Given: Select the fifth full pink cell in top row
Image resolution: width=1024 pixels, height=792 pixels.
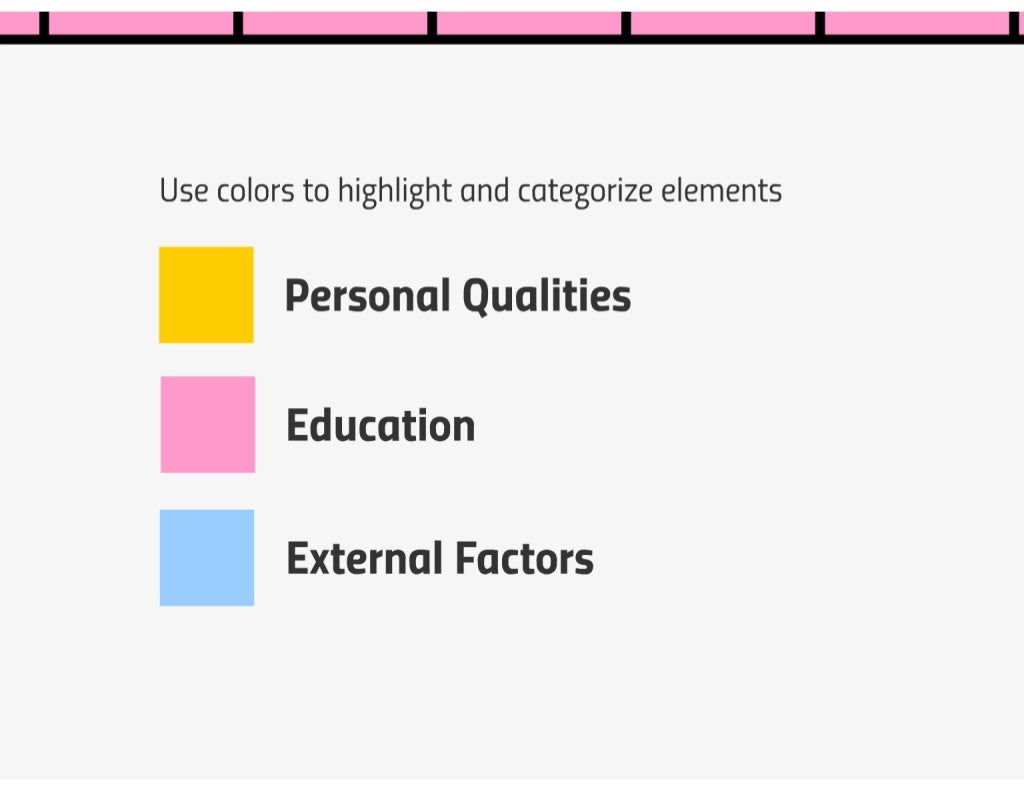Looking at the screenshot, I should [917, 23].
